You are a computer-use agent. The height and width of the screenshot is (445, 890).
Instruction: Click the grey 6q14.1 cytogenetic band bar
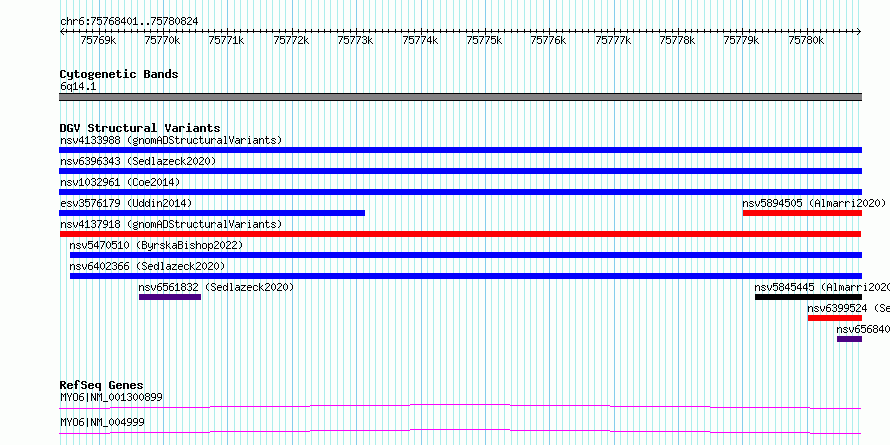pos(460,97)
